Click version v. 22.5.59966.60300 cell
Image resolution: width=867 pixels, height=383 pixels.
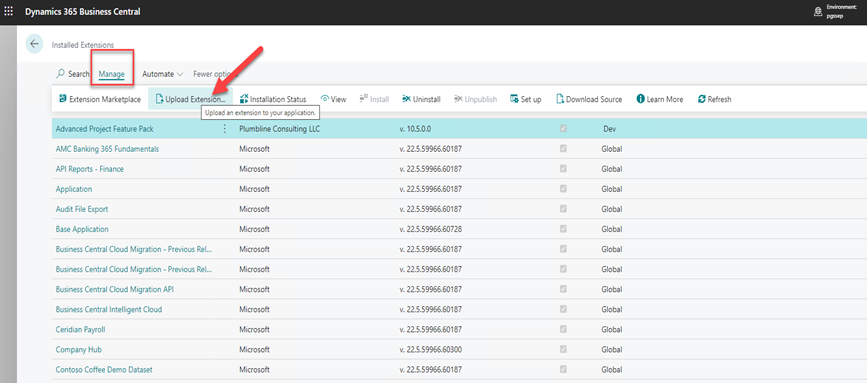(x=430, y=349)
